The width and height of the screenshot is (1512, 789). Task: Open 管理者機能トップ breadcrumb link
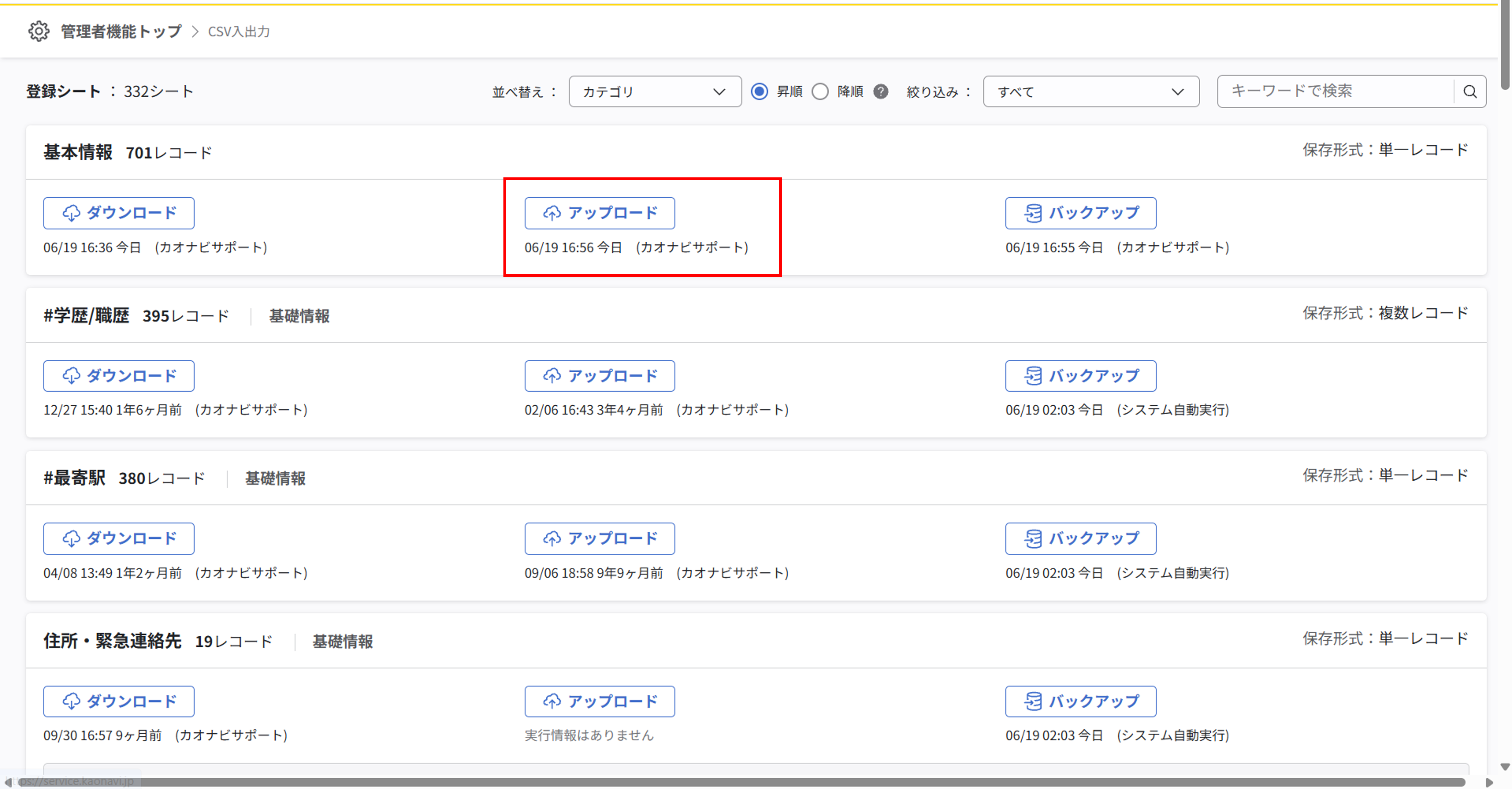click(121, 31)
